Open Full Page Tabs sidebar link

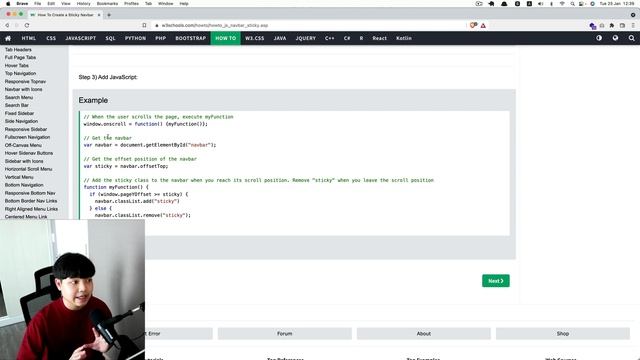pos(20,58)
